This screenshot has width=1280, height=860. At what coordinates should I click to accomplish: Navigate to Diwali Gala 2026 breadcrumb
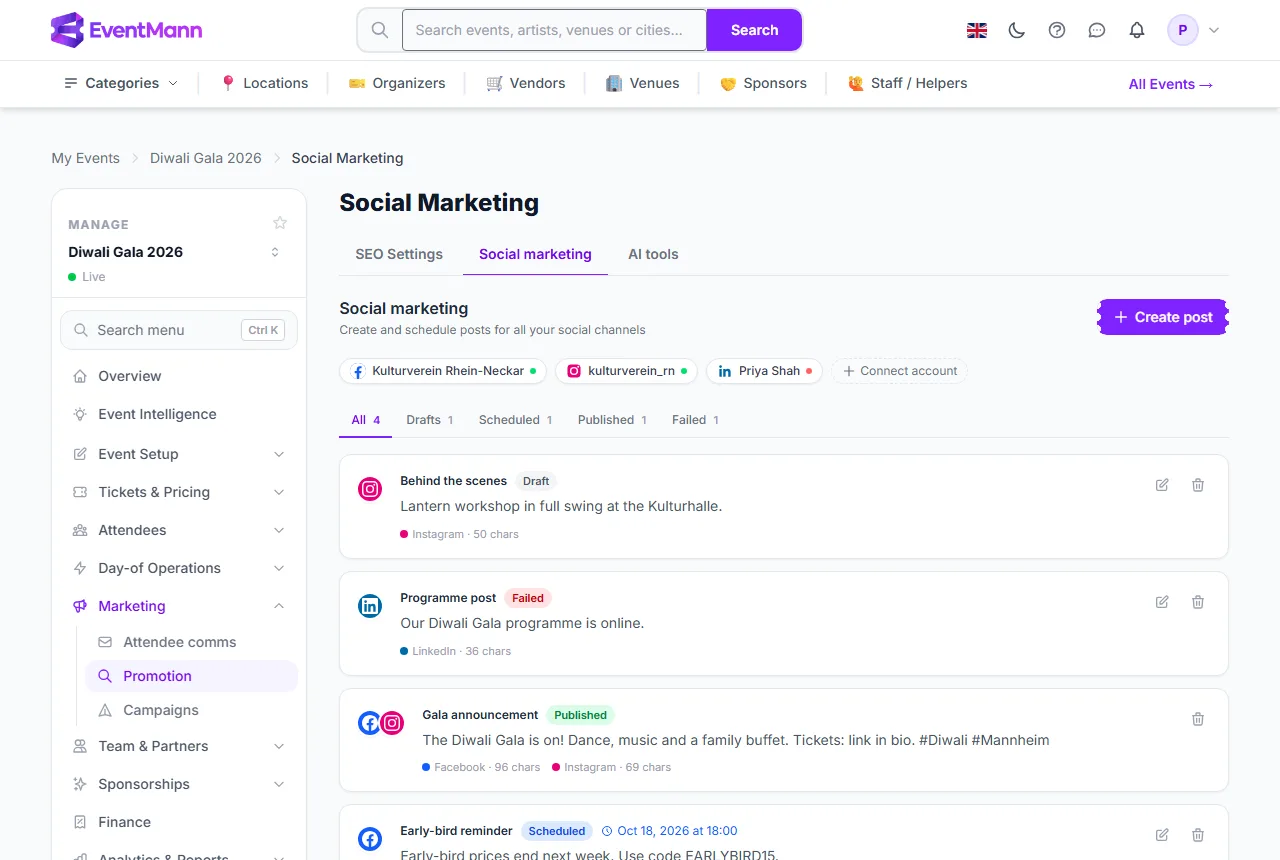click(206, 158)
